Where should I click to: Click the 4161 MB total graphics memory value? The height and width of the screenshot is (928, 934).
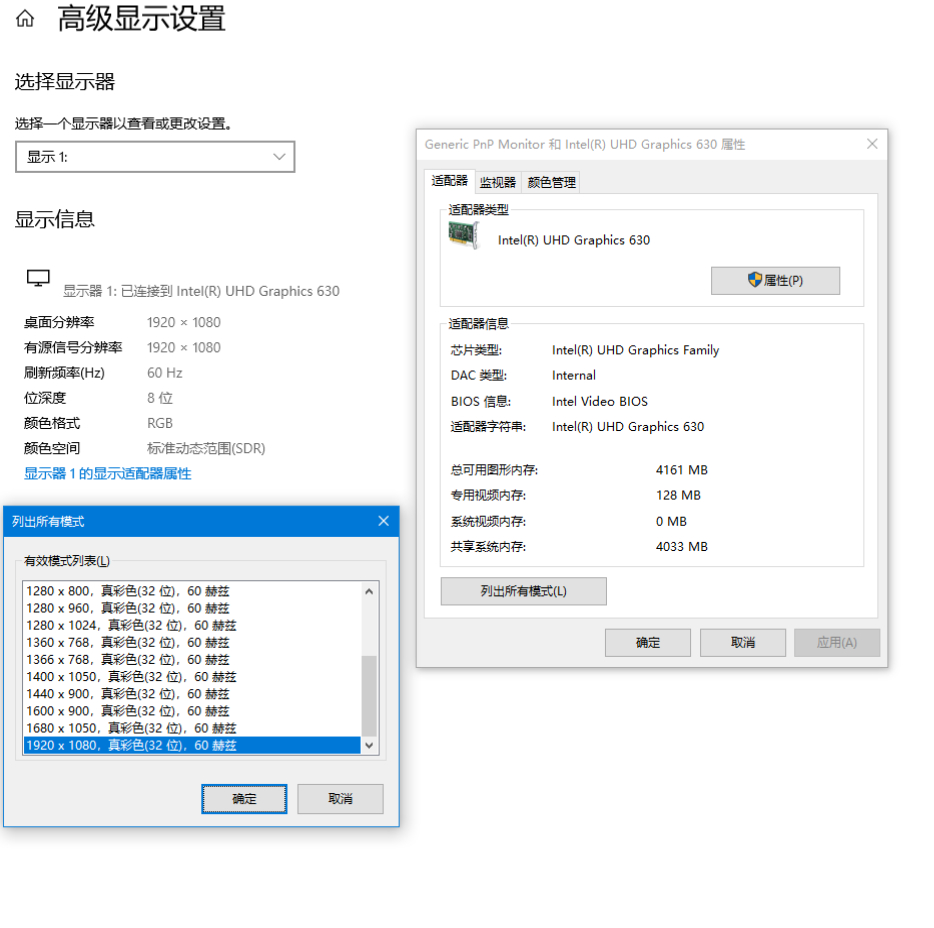[681, 470]
